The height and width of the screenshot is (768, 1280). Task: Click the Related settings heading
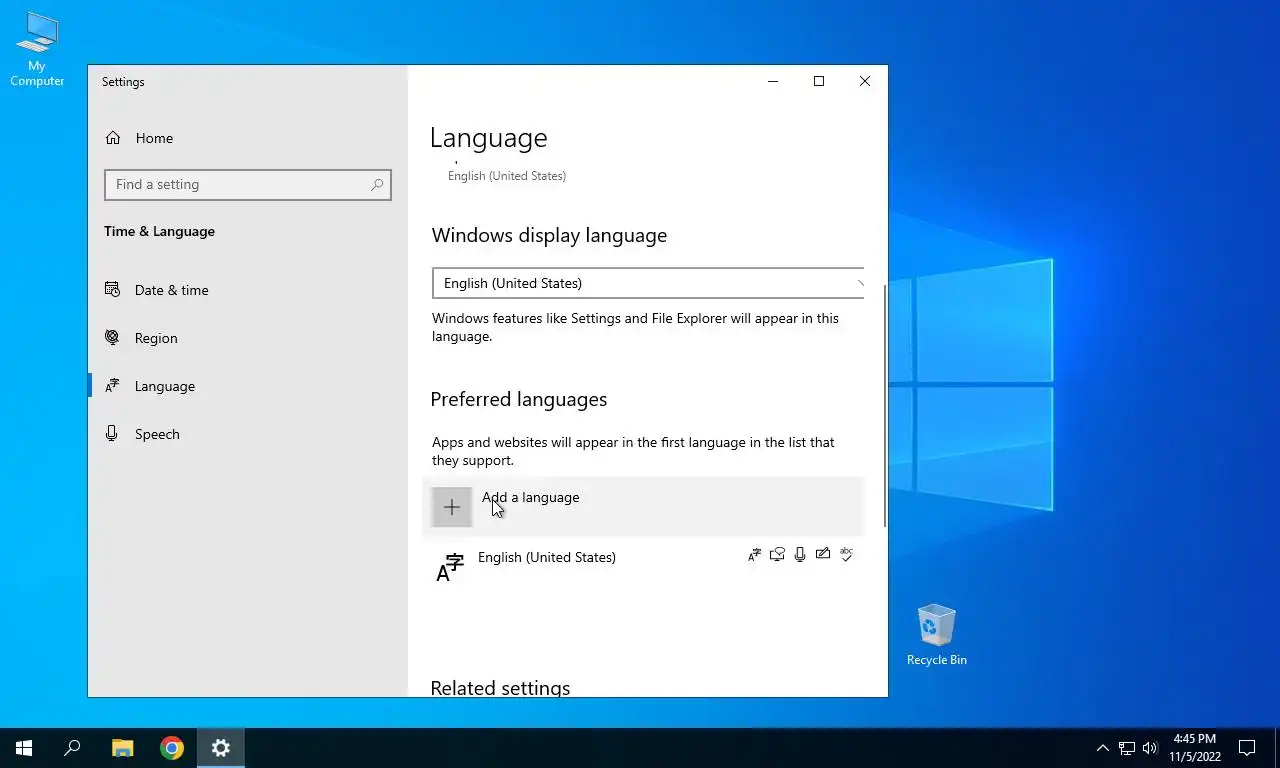click(500, 688)
